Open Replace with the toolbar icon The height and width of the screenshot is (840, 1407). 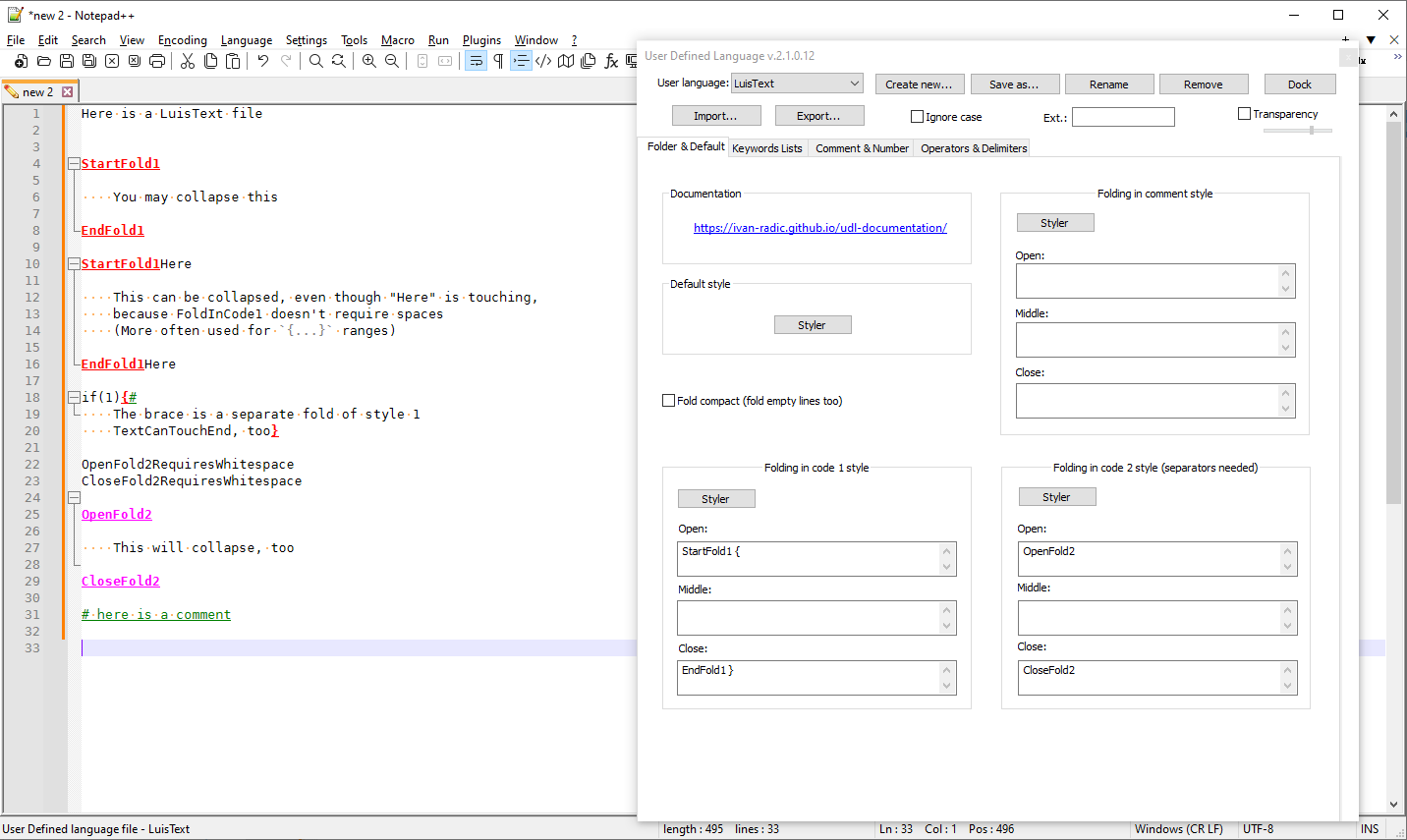pyautogui.click(x=339, y=61)
